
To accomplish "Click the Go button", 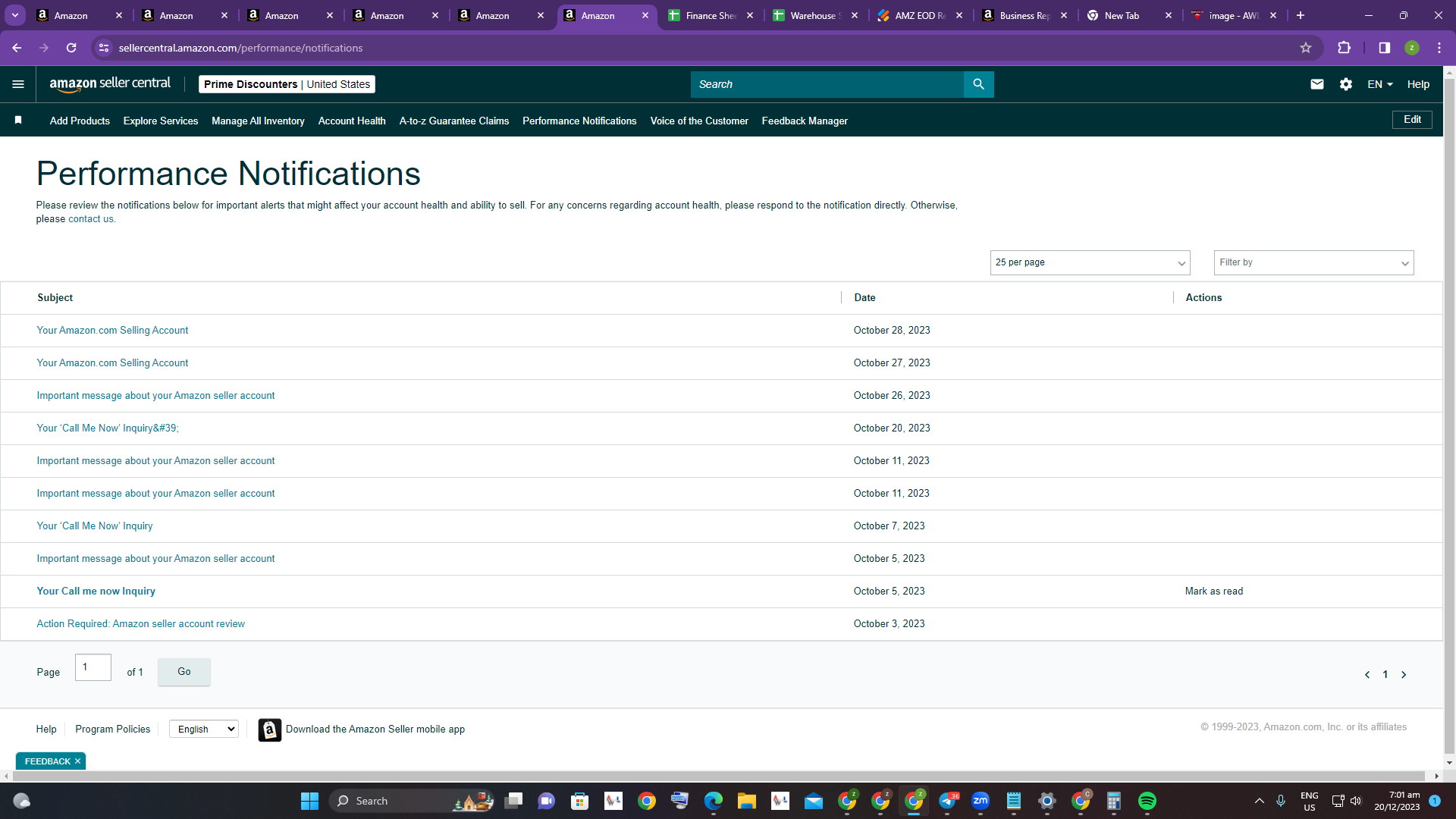I will click(184, 672).
